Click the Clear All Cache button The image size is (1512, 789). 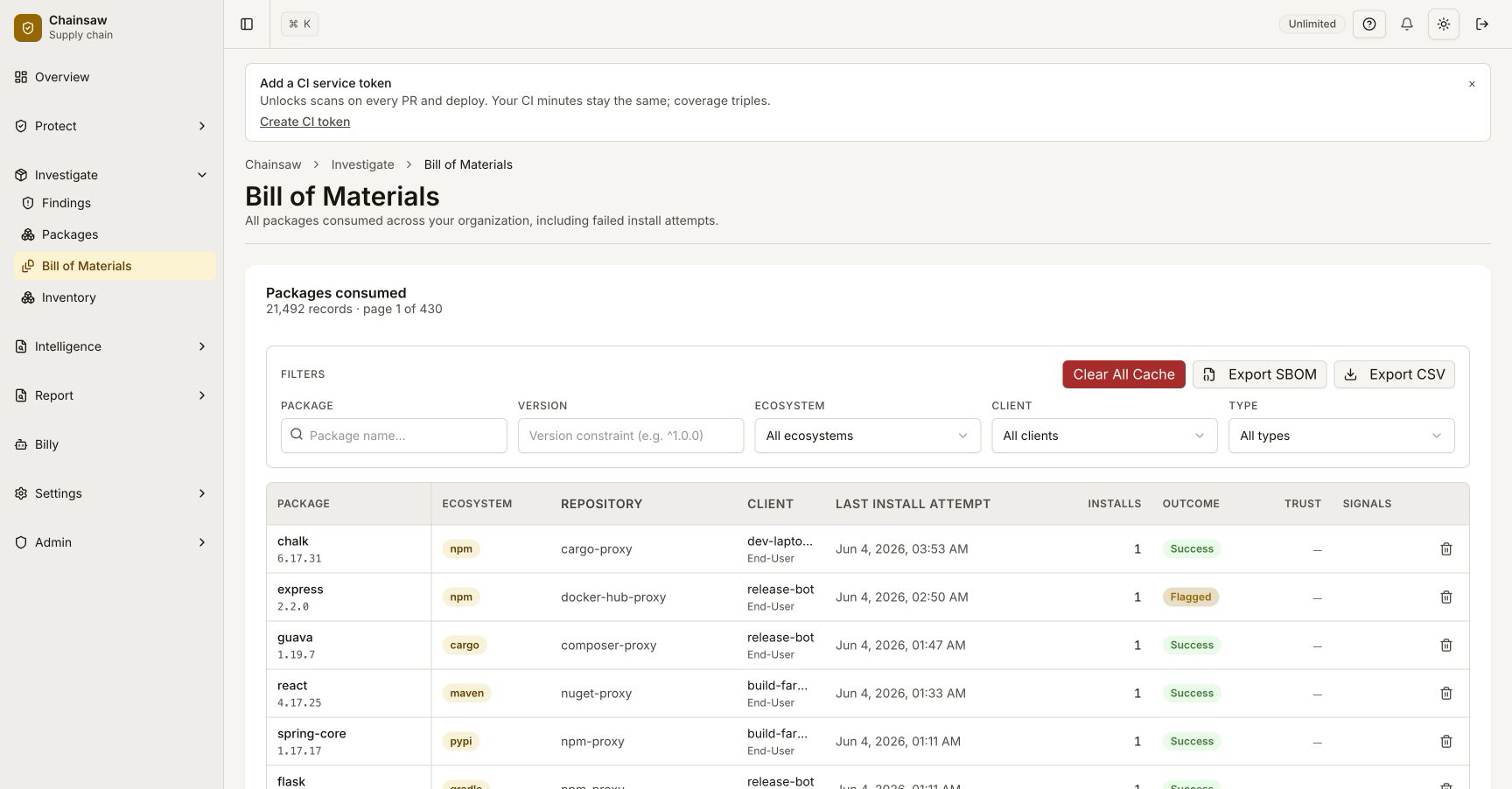[1123, 374]
